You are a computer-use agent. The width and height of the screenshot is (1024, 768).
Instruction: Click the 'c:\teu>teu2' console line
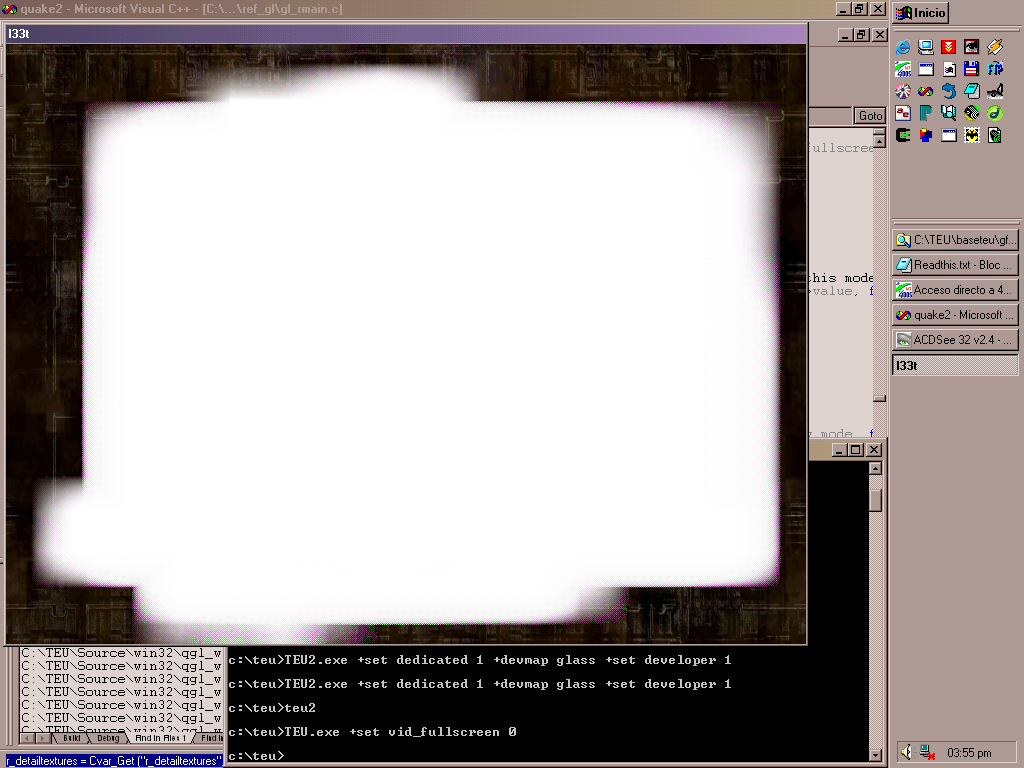click(272, 708)
